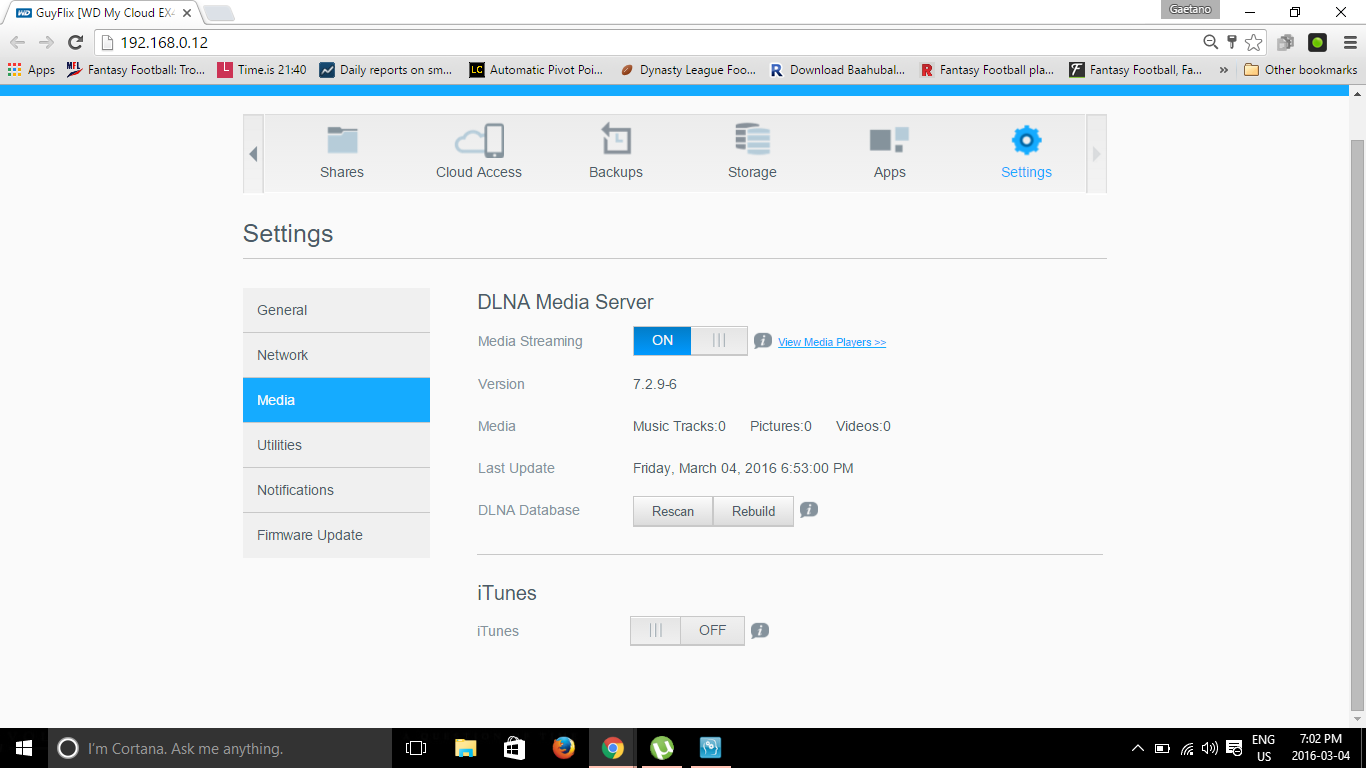Click the ENG US language indicator
This screenshot has width=1366, height=768.
pos(1263,748)
